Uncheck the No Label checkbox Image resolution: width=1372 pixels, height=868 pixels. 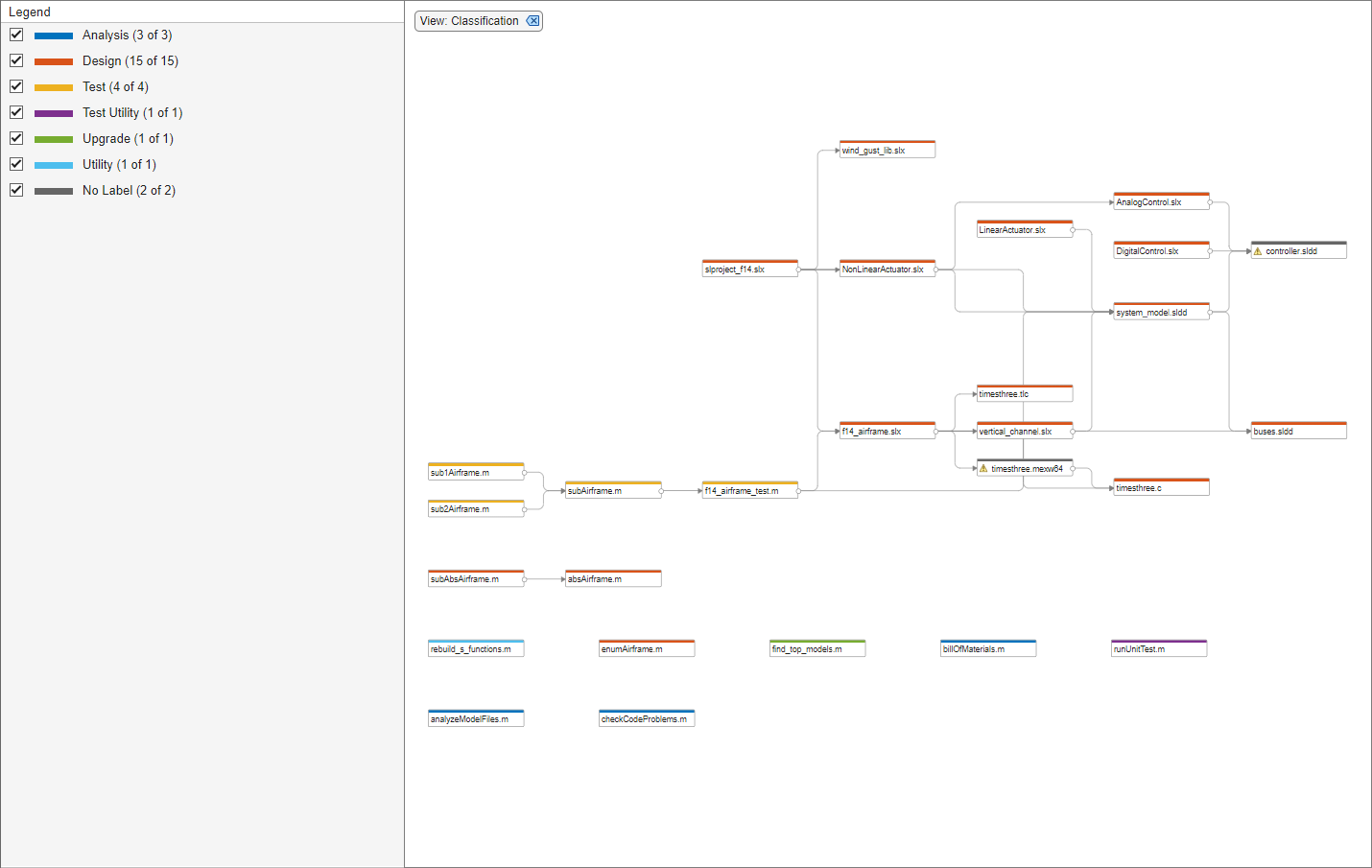click(15, 189)
